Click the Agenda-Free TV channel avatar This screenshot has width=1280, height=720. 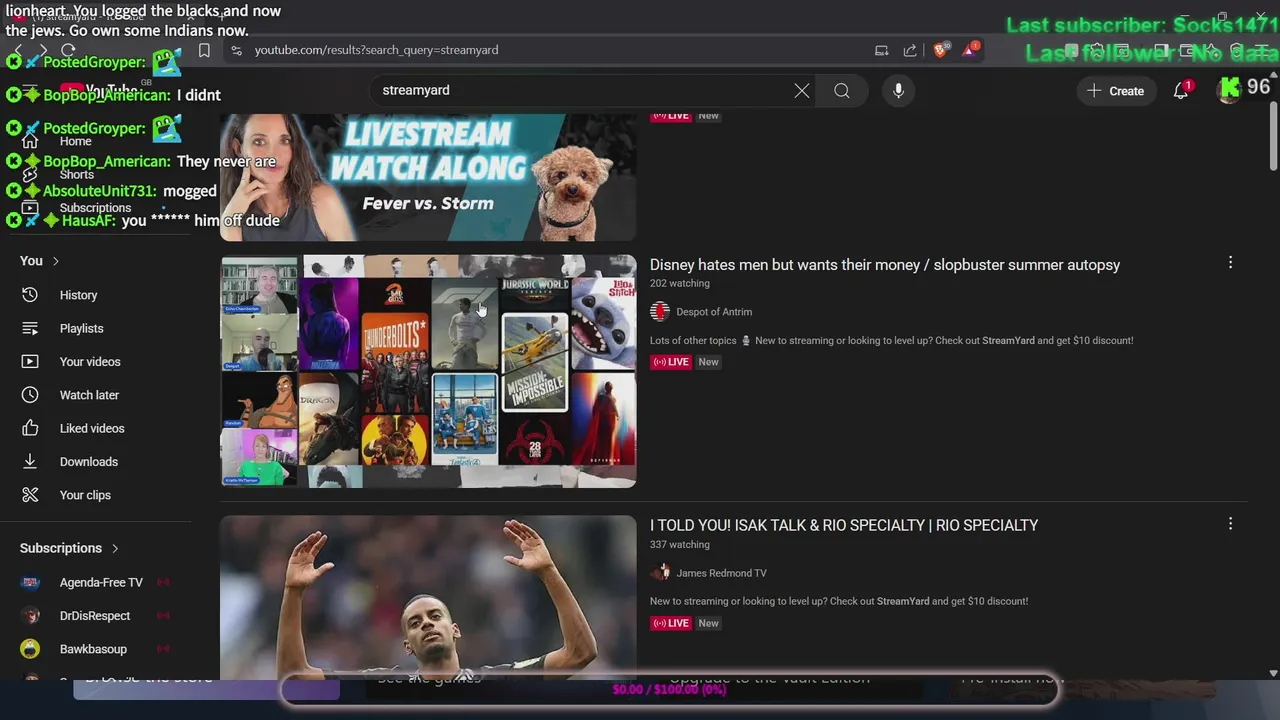tap(30, 582)
